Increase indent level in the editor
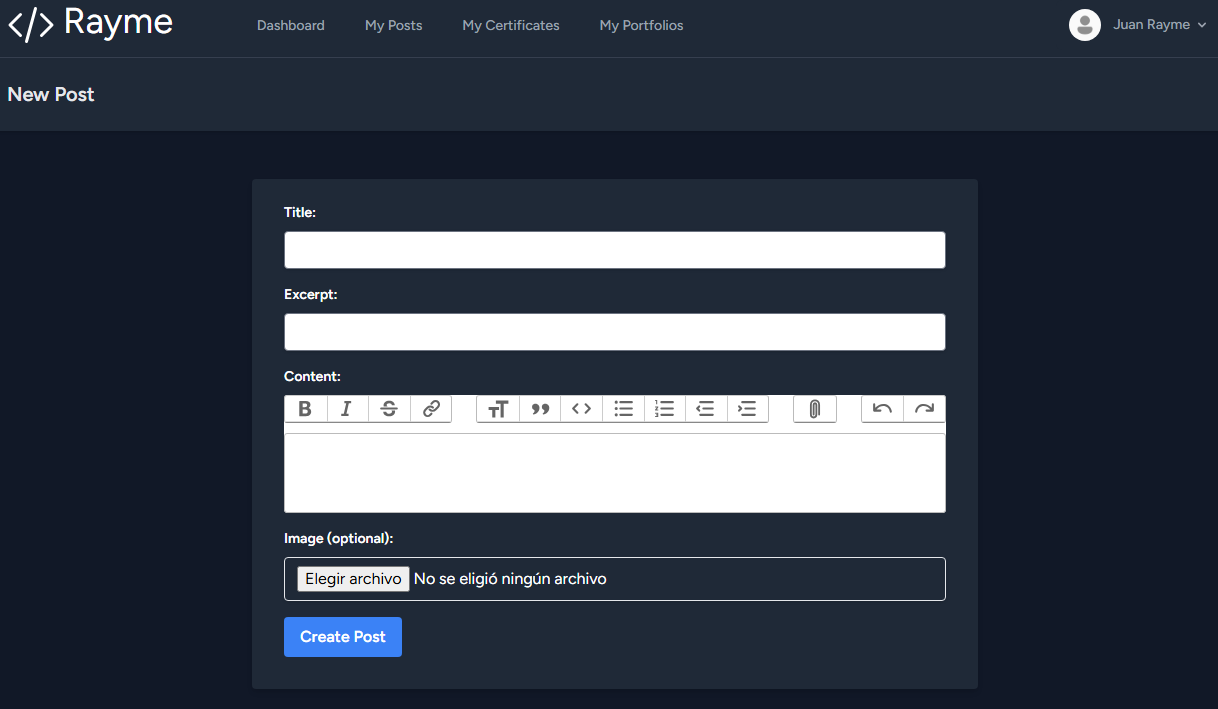The image size is (1218, 709). click(x=747, y=409)
